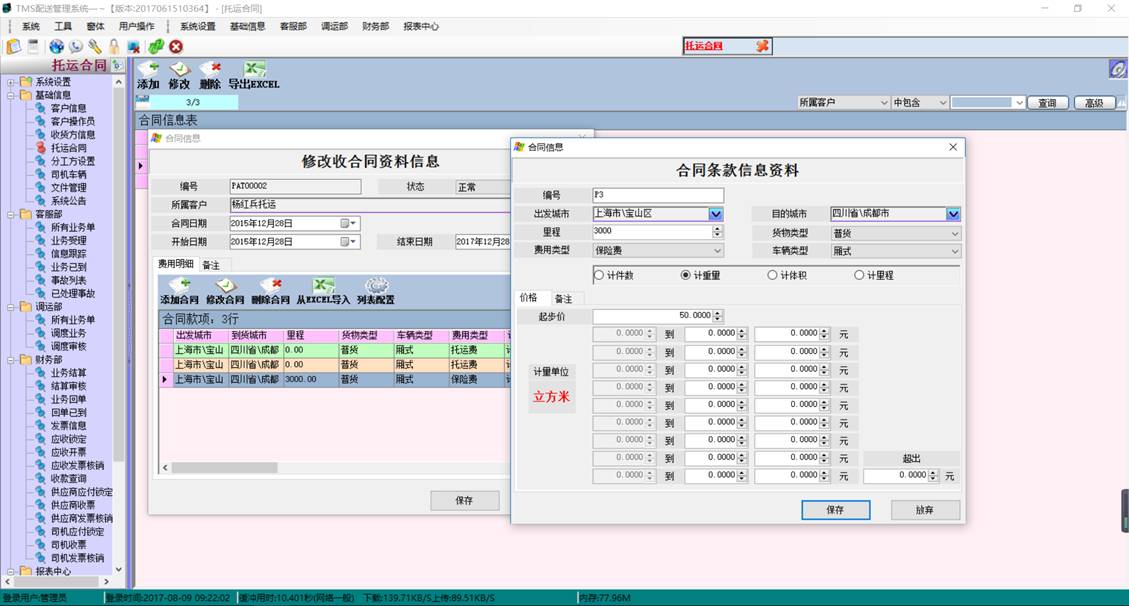Select the 计体积 radio button
Viewport: 1129px width, 606px height.
tap(773, 275)
